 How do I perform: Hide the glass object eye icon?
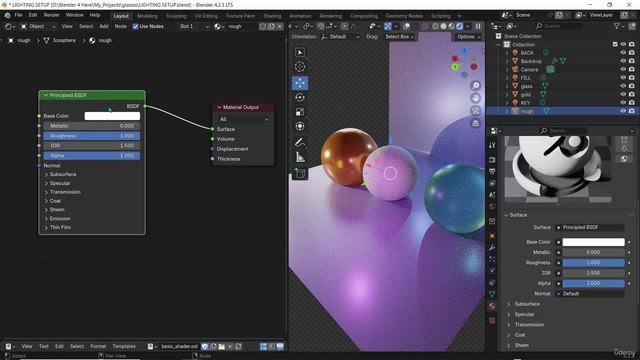pos(623,86)
